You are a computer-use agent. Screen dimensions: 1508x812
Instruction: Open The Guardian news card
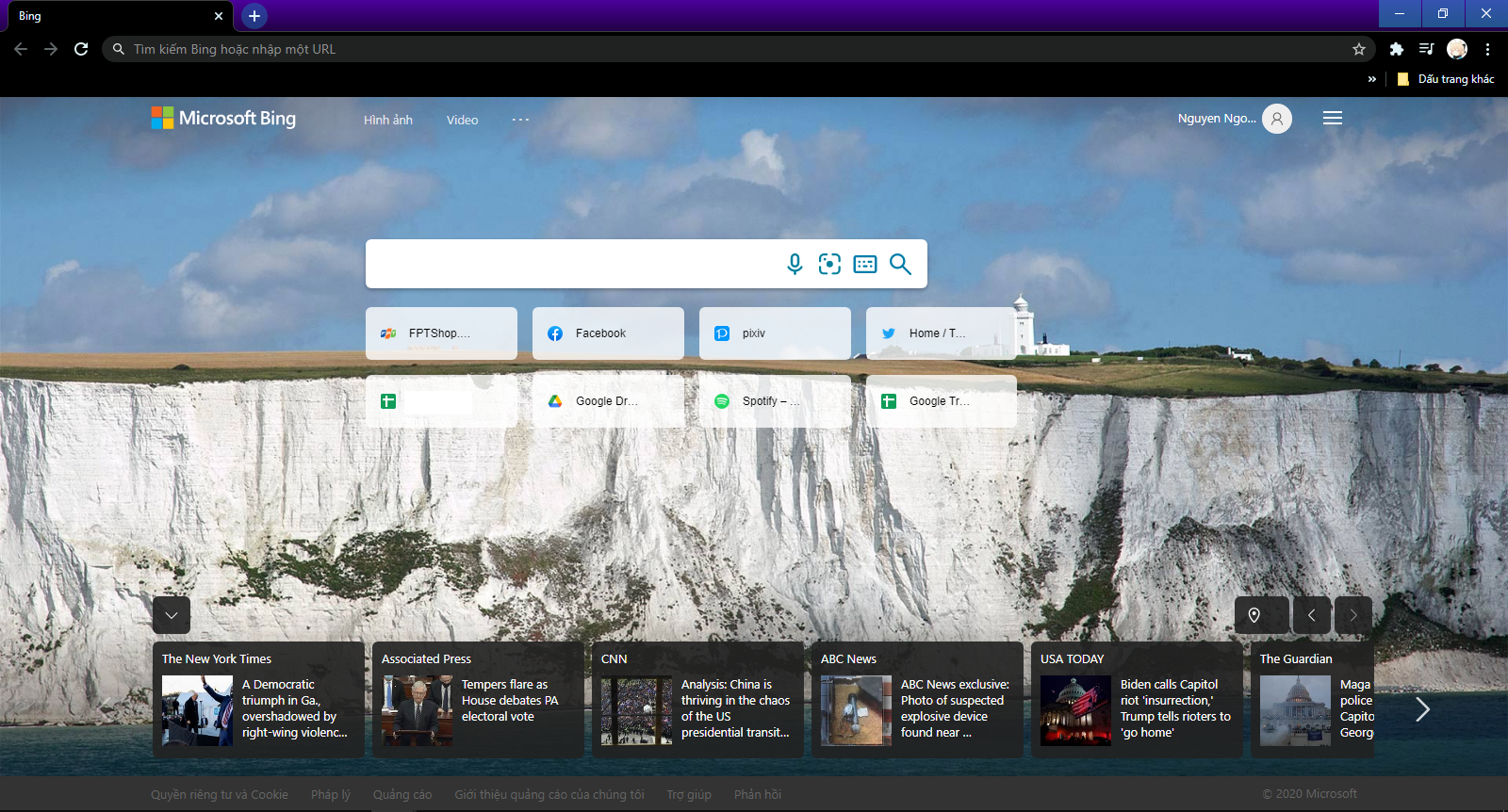tap(1312, 700)
